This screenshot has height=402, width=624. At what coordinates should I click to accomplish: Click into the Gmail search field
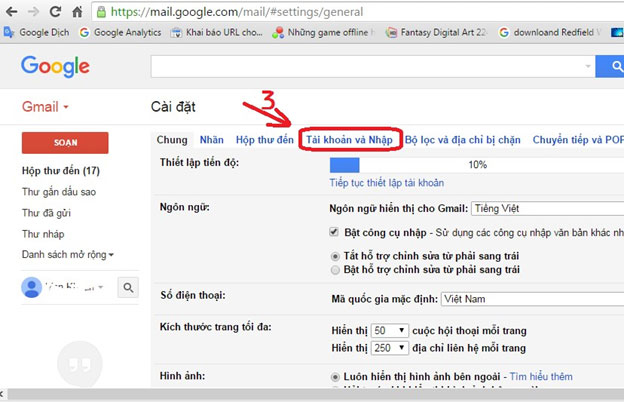368,66
